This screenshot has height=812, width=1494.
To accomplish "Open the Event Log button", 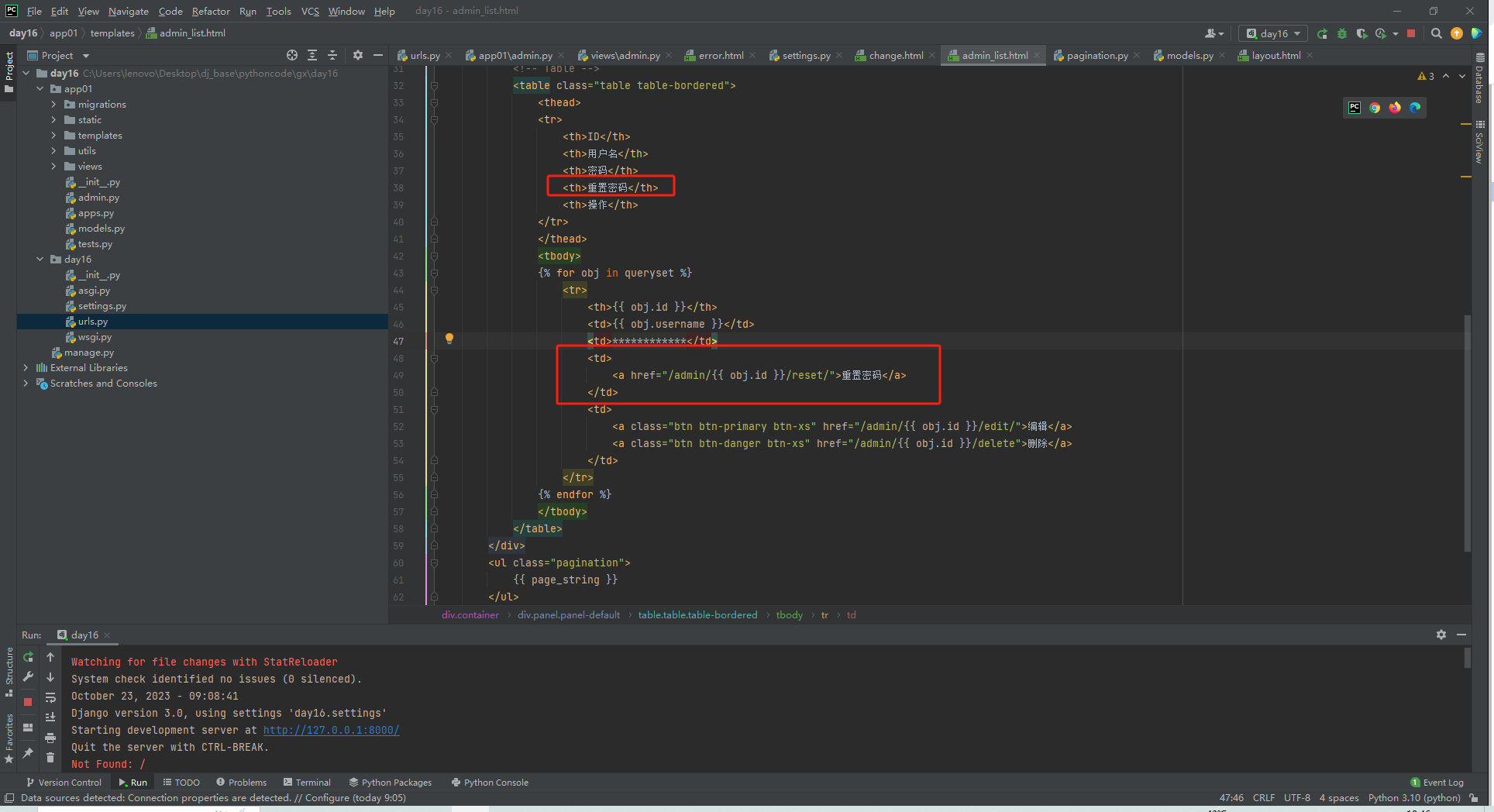I will point(1437,783).
